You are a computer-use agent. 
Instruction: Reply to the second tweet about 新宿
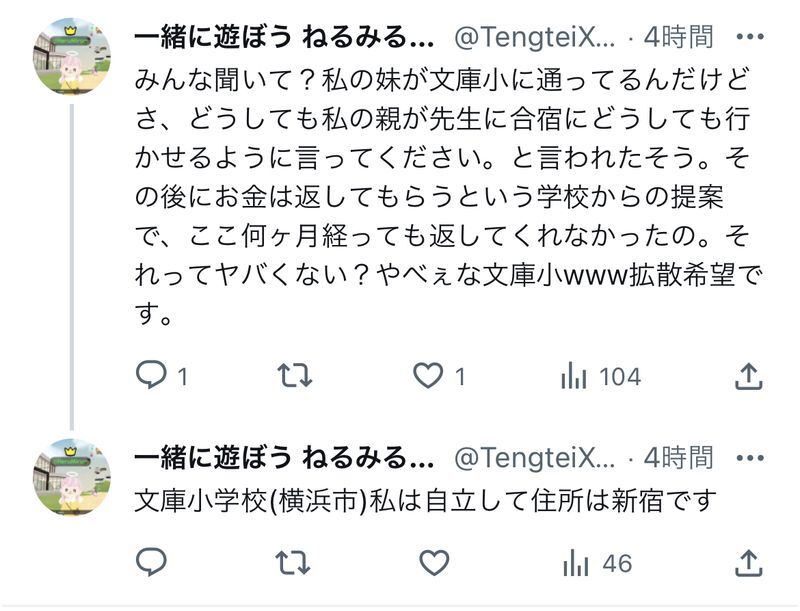click(x=152, y=562)
